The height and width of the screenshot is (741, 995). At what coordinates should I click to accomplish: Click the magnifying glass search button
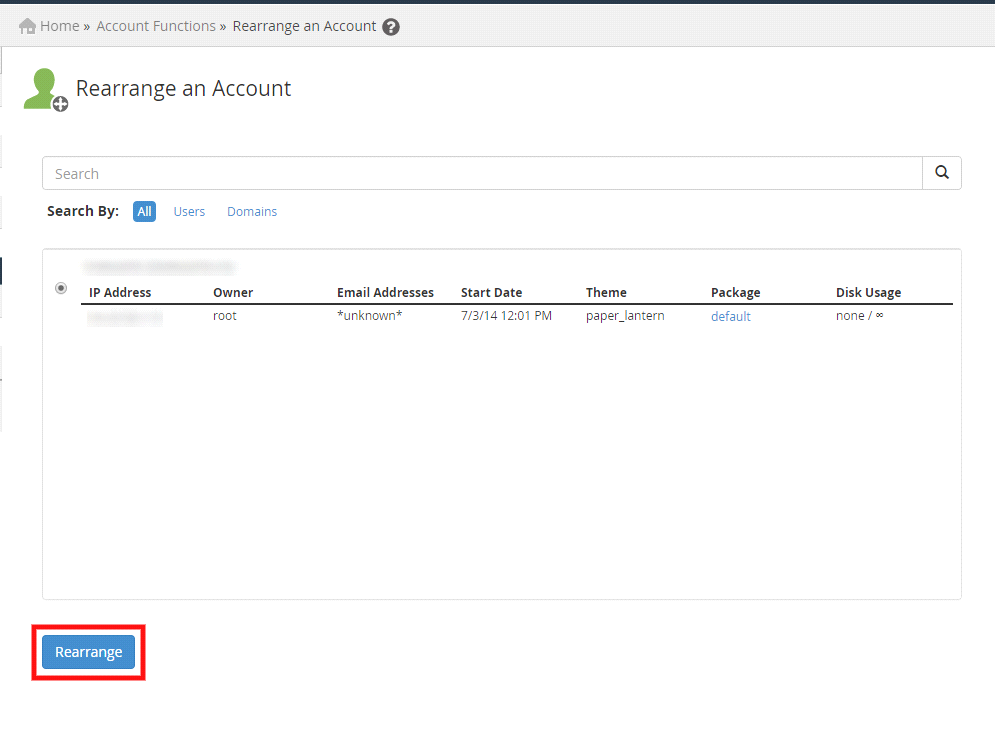(x=942, y=173)
